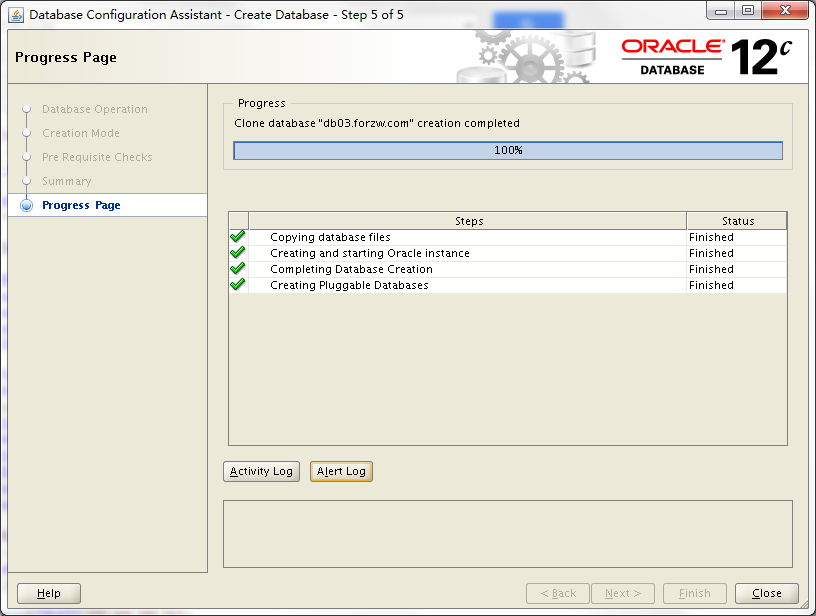Click checkmark for "Completing Database Creation"
The image size is (816, 616).
237,268
